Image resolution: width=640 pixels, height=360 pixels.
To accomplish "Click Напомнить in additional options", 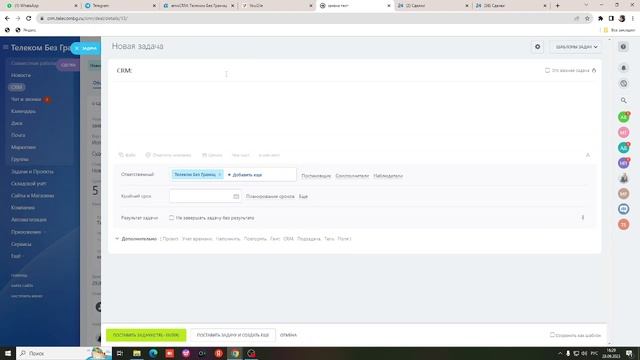I will pyautogui.click(x=228, y=239).
